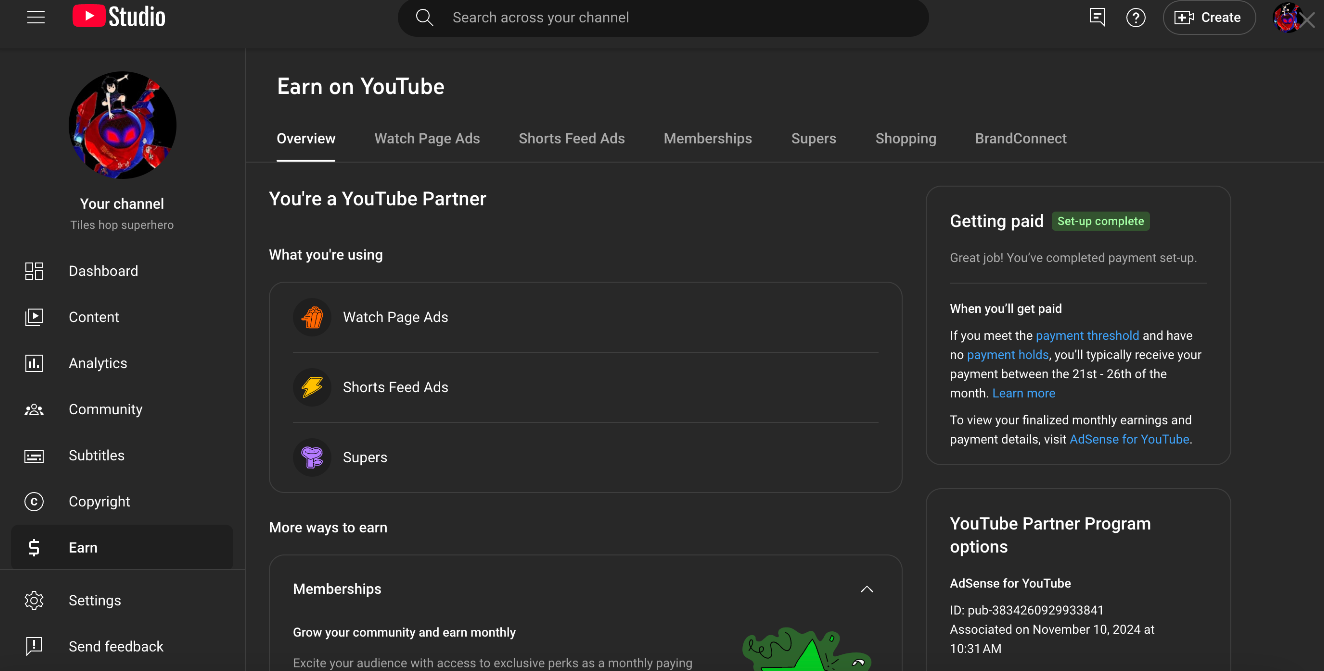Switch to the Watch Page Ads tab
The image size is (1324, 671).
point(427,139)
